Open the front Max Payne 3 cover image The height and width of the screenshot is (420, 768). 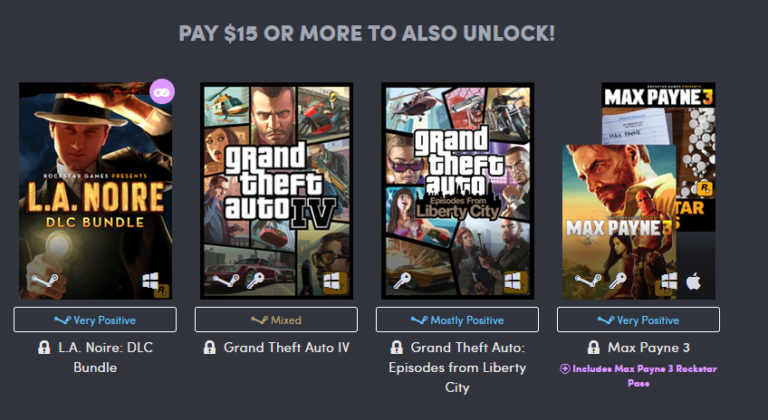point(619,222)
